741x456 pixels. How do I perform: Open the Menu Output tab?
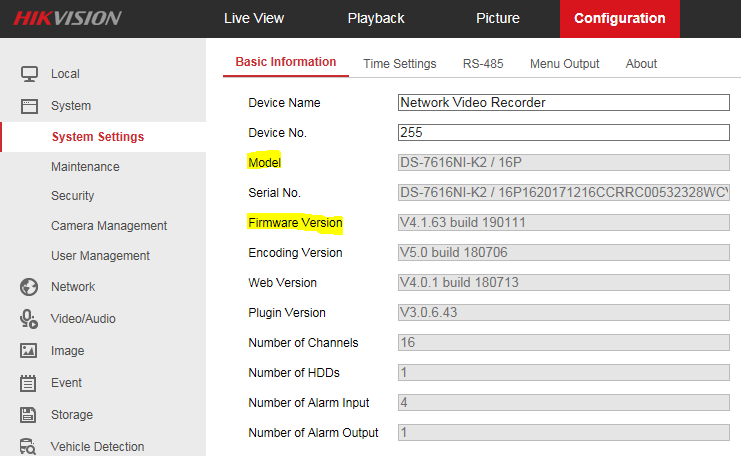tap(565, 63)
